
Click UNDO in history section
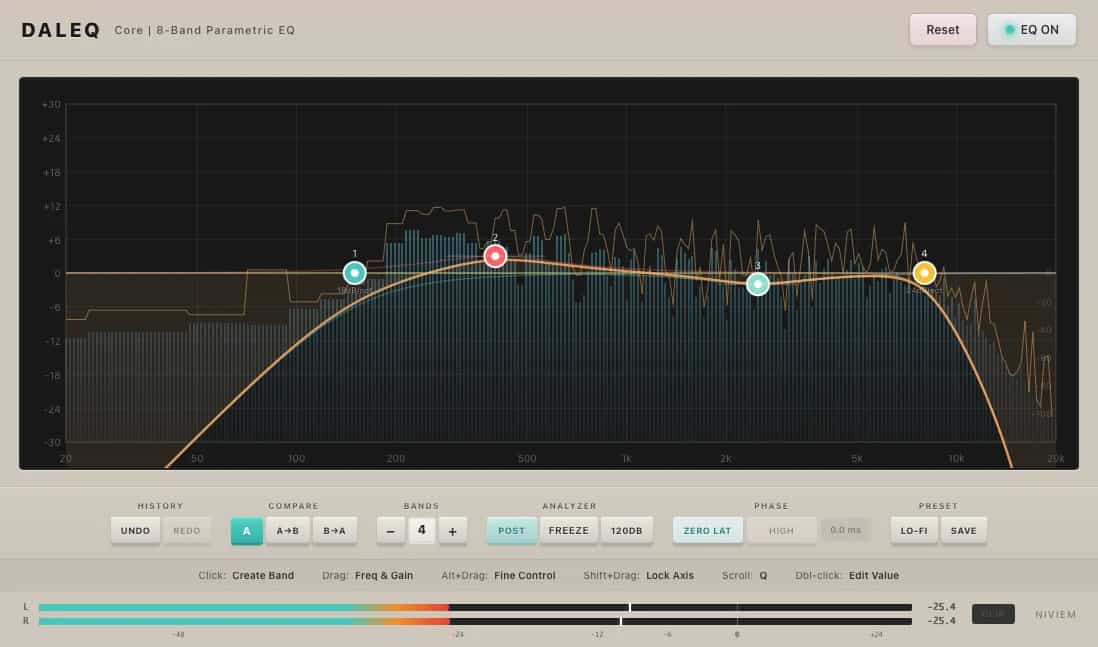point(135,531)
